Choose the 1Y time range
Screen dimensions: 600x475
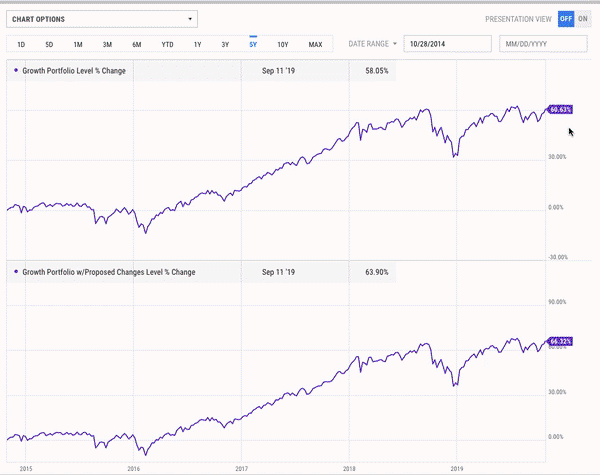pyautogui.click(x=197, y=44)
